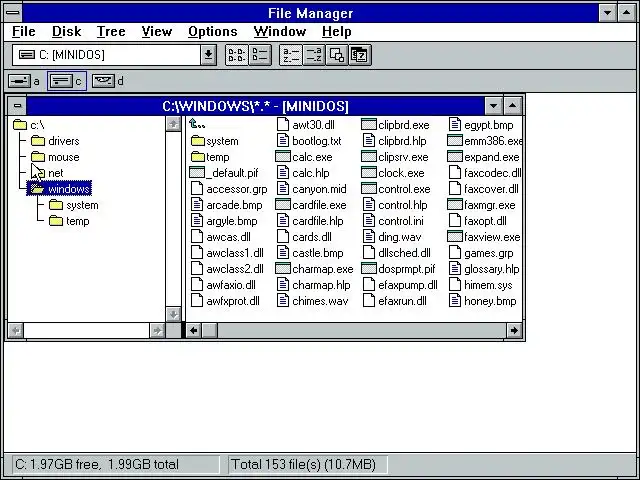Select c:\ root folder in tree
This screenshot has width=640, height=480.
[29, 125]
